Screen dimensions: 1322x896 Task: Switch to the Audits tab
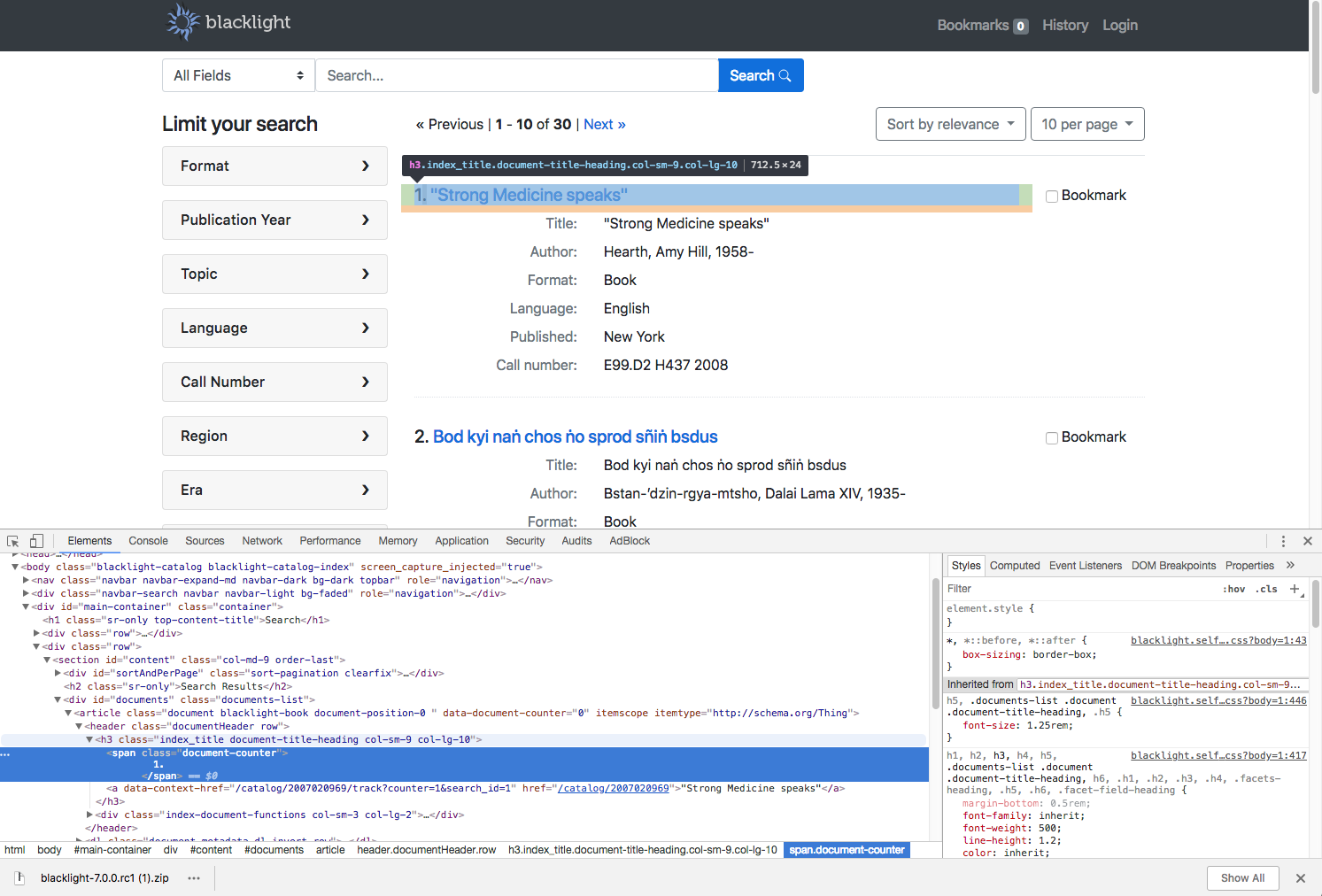coord(576,541)
